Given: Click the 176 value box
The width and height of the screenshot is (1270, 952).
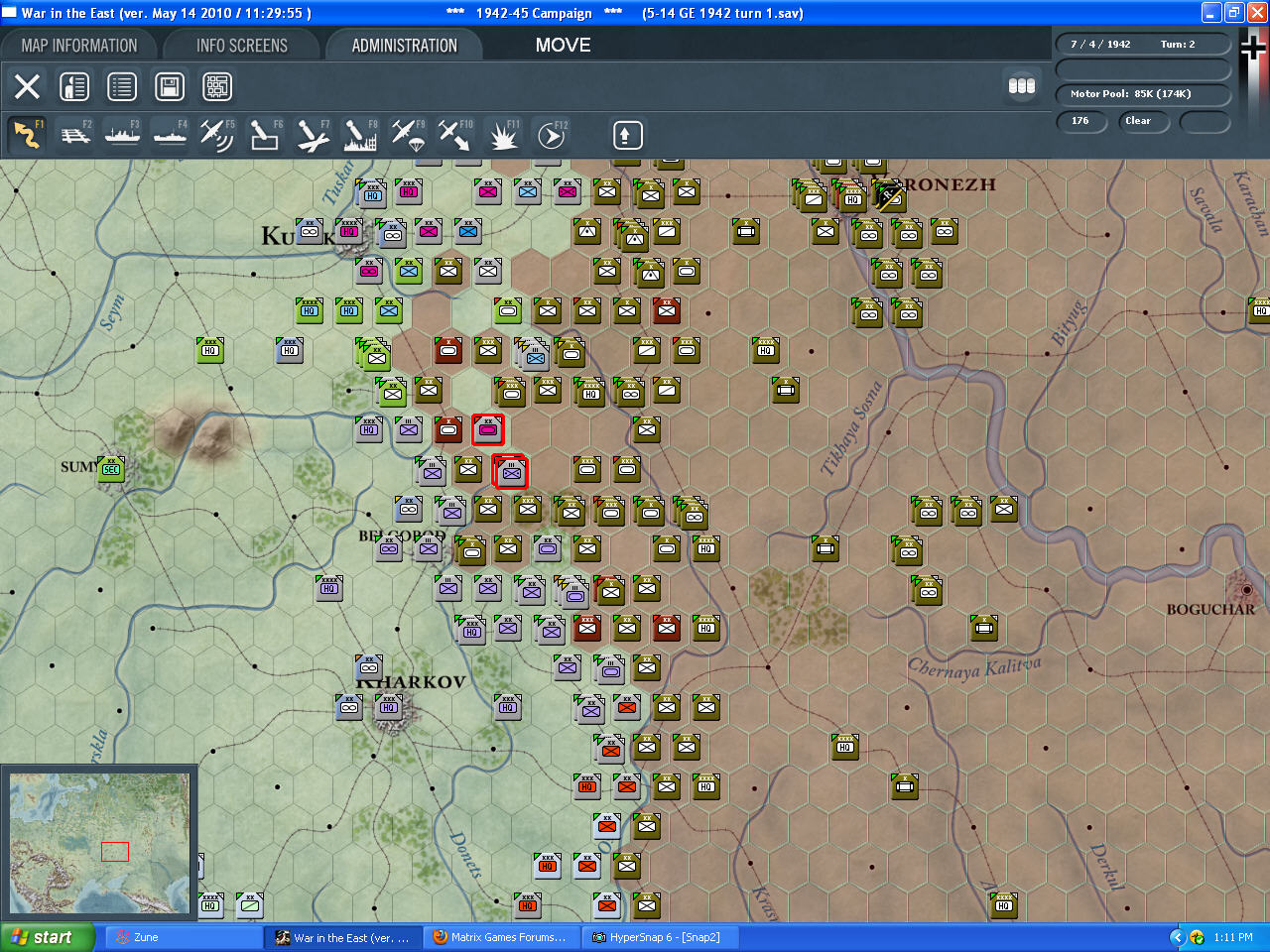Looking at the screenshot, I should [1080, 122].
